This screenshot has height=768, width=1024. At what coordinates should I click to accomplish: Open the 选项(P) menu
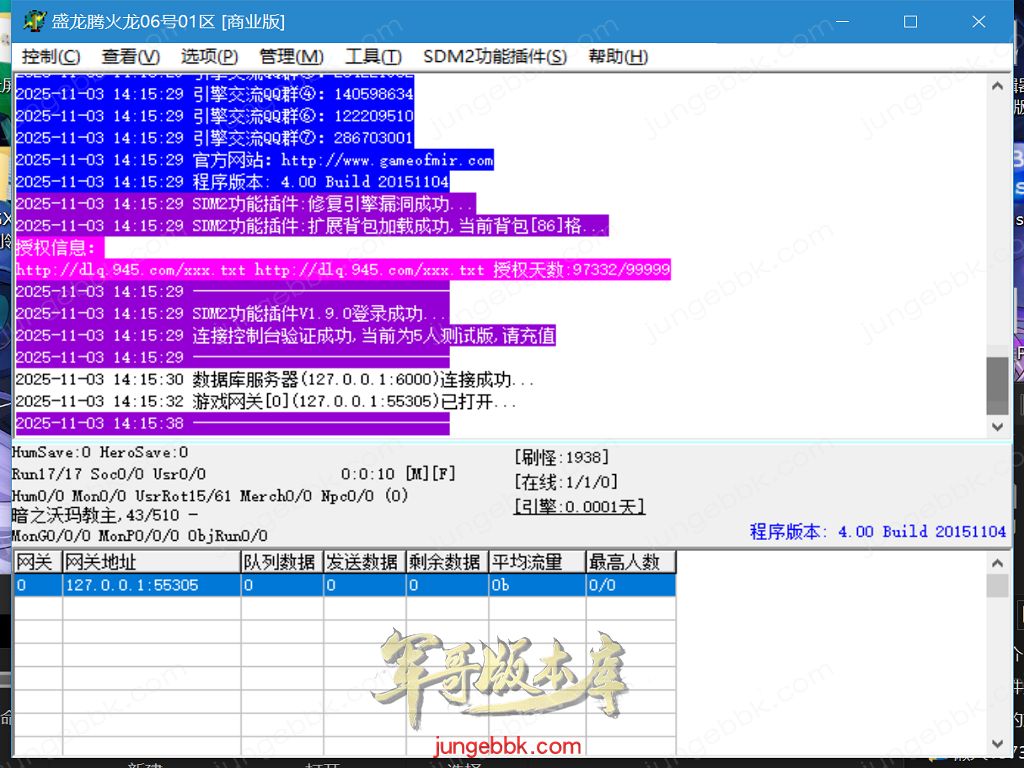[209, 57]
